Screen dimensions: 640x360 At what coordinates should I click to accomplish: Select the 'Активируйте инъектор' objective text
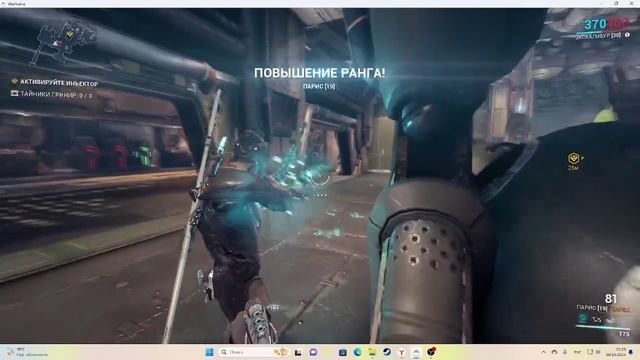(59, 83)
